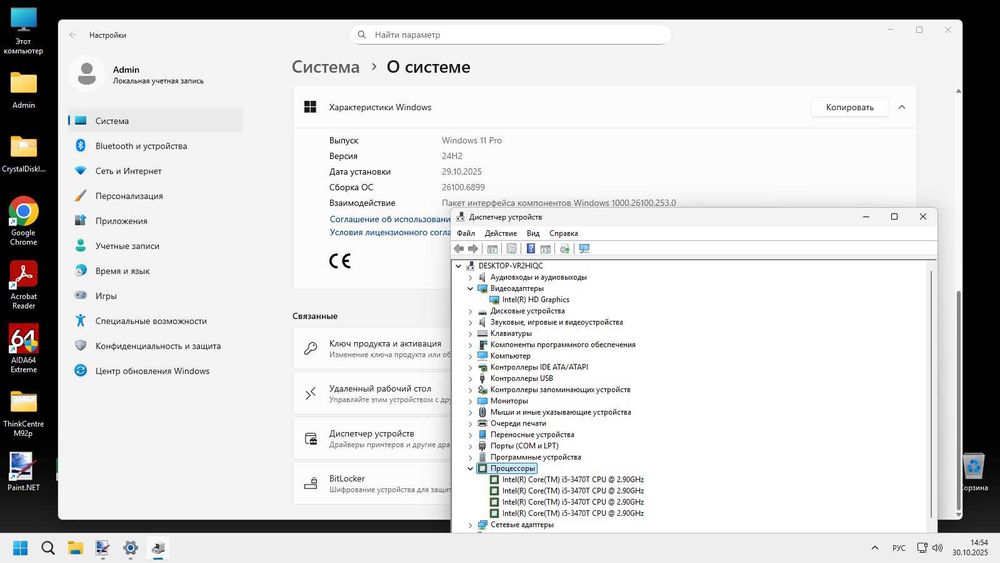
Task: Expand Сетевые адаптеры node
Action: pos(471,525)
